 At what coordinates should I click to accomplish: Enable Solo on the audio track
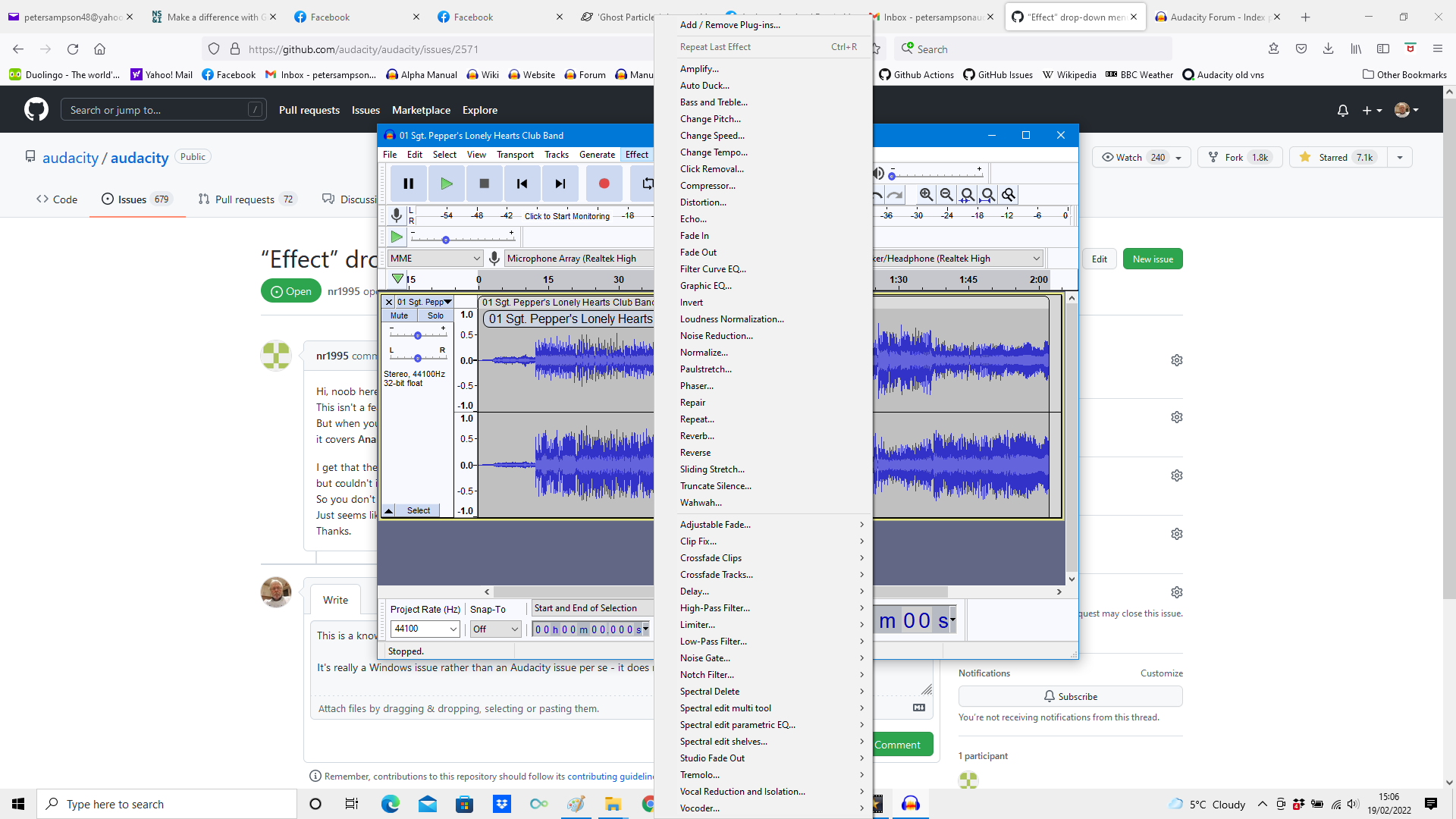tap(435, 315)
